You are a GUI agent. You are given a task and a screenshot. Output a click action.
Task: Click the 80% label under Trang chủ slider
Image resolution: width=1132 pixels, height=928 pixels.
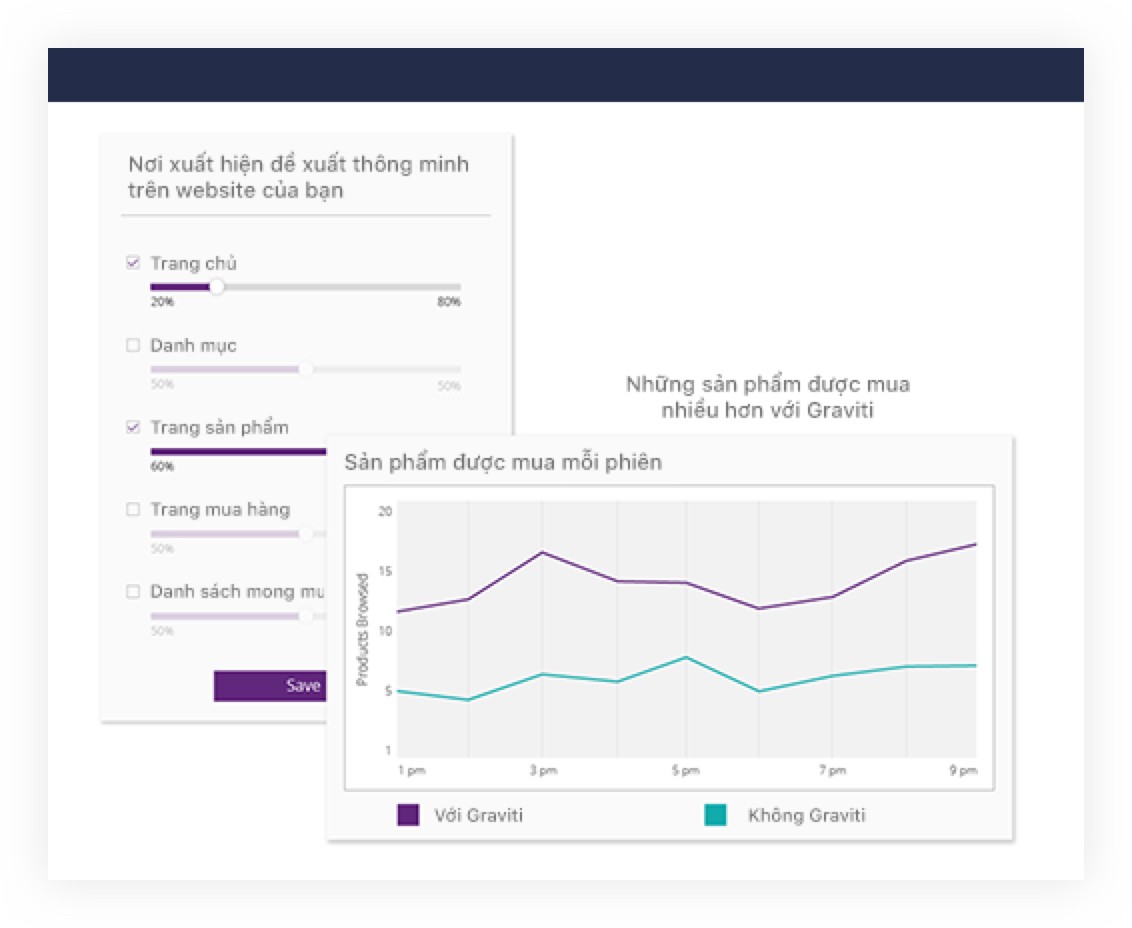[448, 302]
